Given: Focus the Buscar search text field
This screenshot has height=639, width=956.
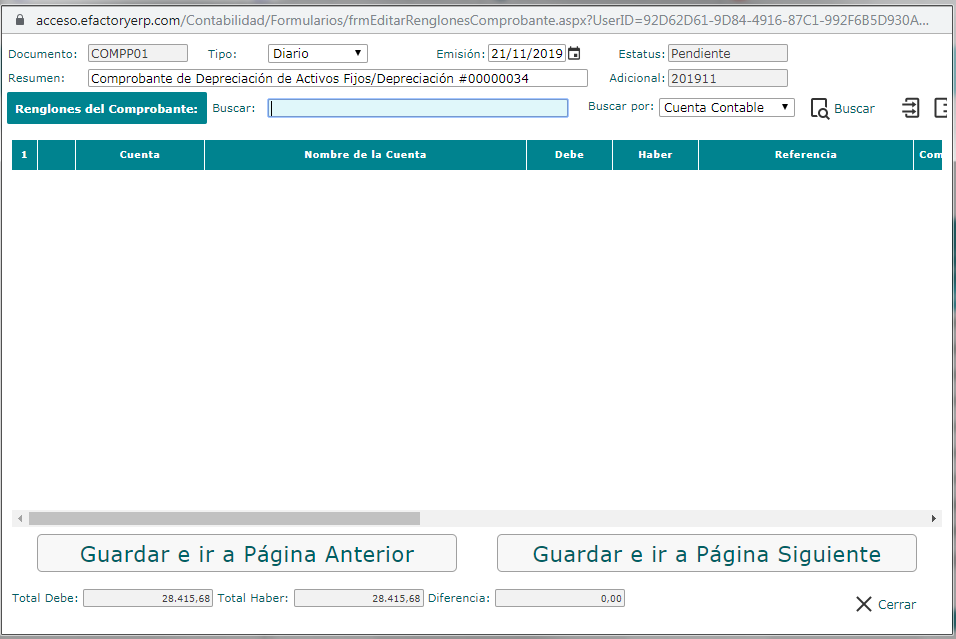Looking at the screenshot, I should (418, 108).
